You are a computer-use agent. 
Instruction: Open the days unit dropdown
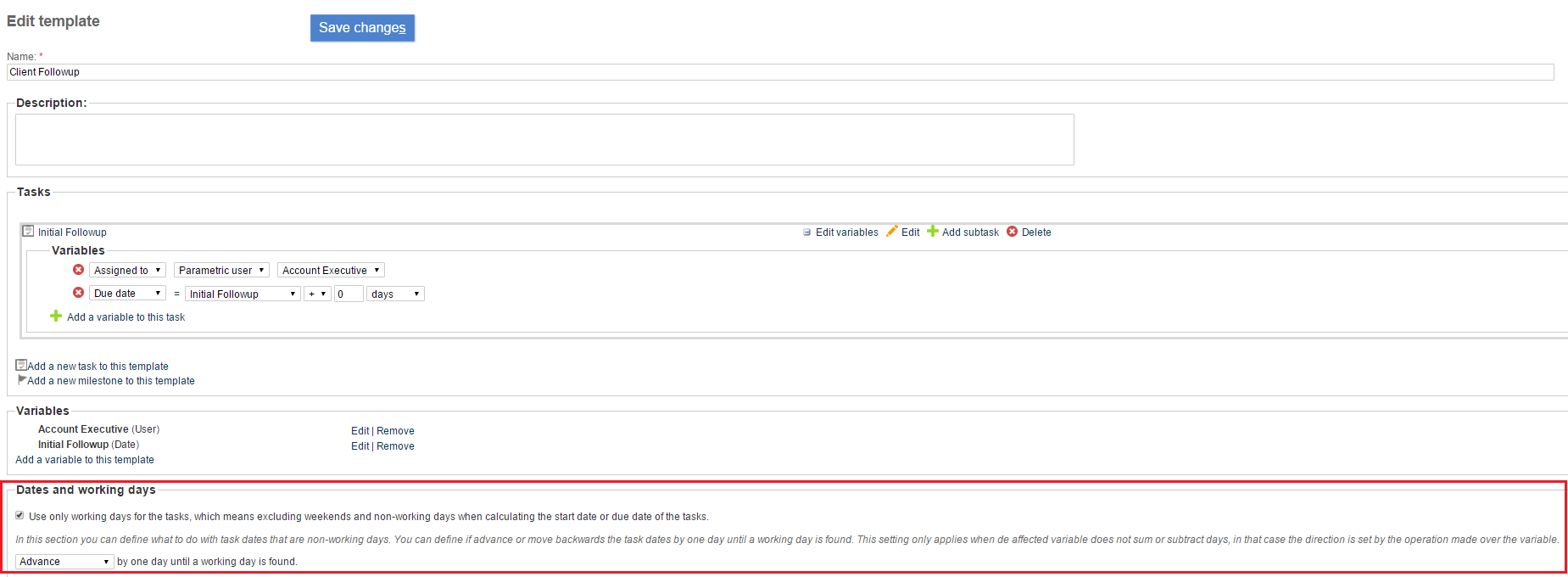395,294
